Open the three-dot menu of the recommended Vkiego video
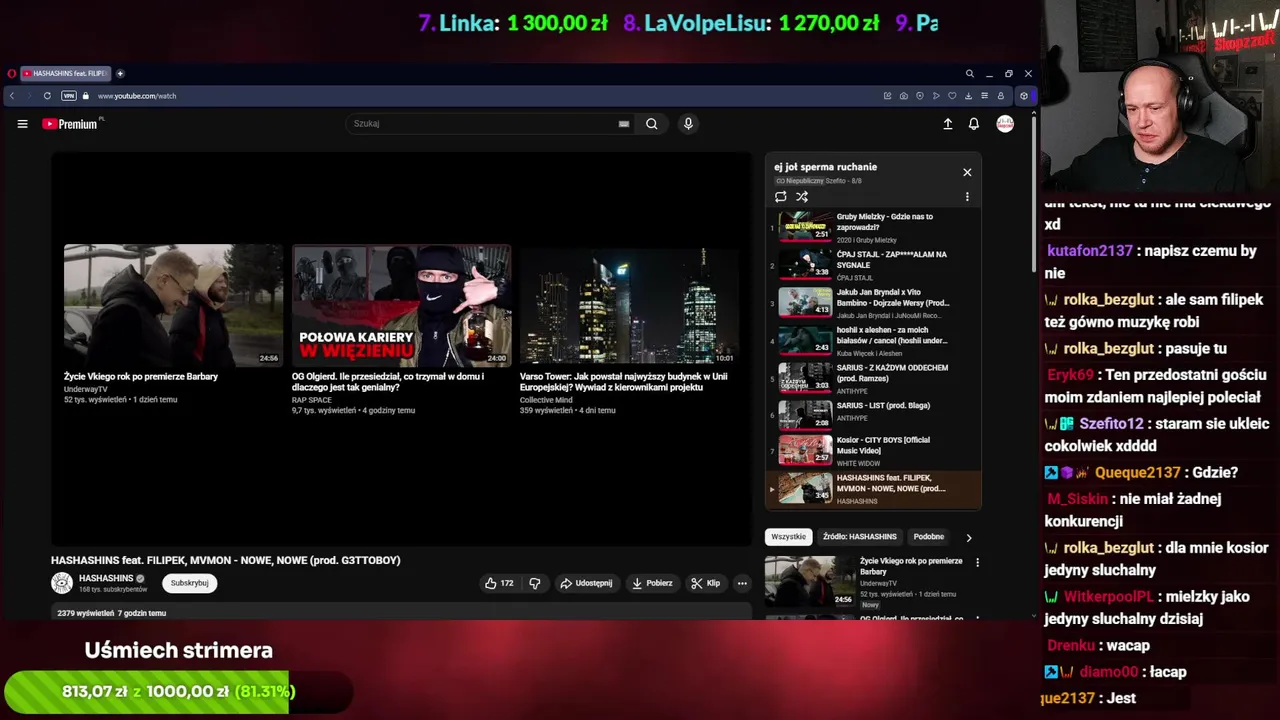 pos(977,562)
